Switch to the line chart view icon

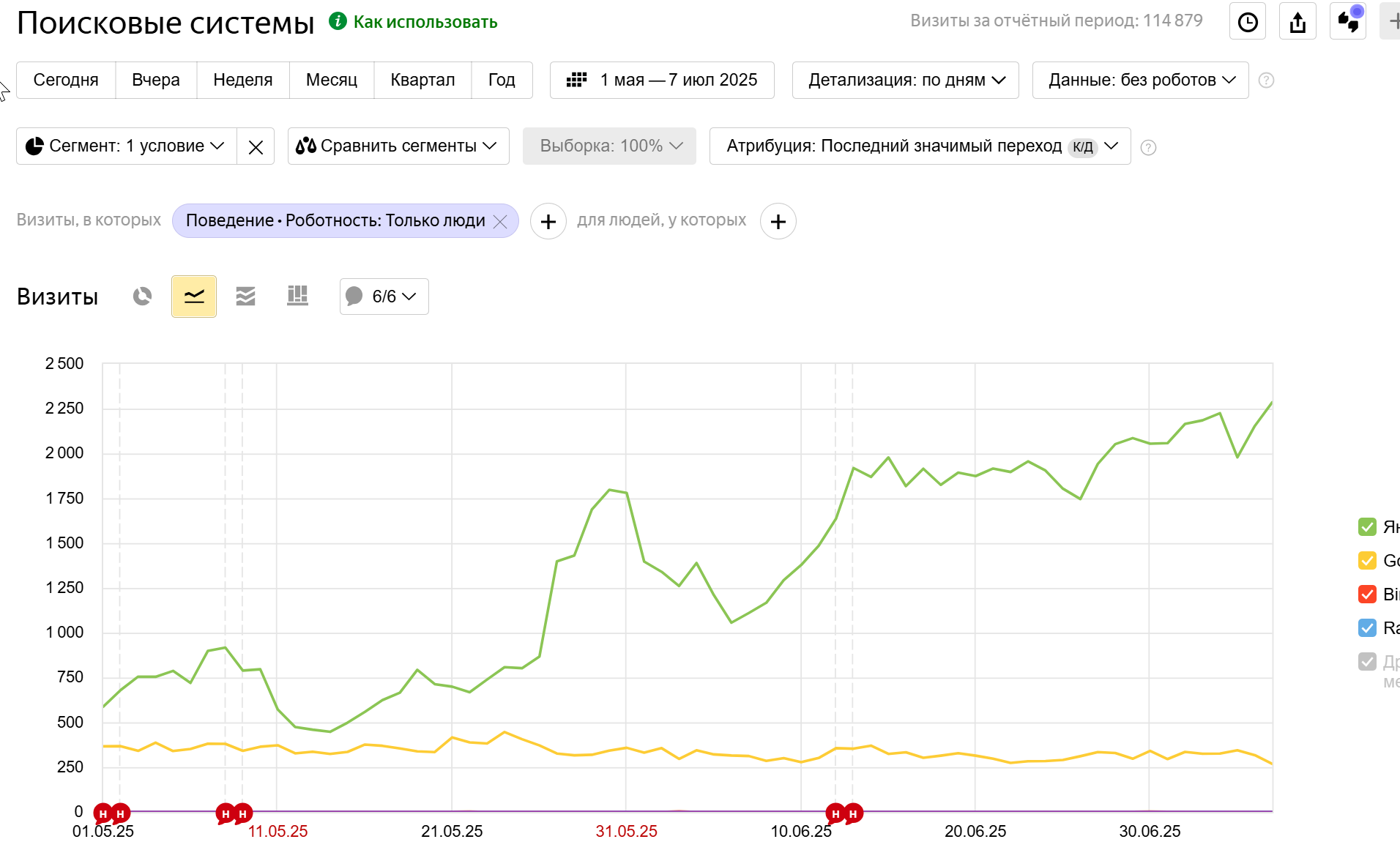pyautogui.click(x=194, y=297)
